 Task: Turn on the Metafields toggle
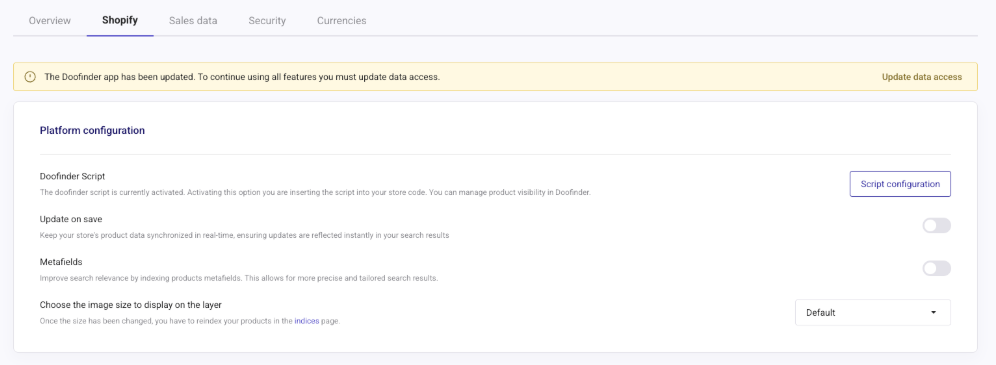pyautogui.click(x=936, y=268)
